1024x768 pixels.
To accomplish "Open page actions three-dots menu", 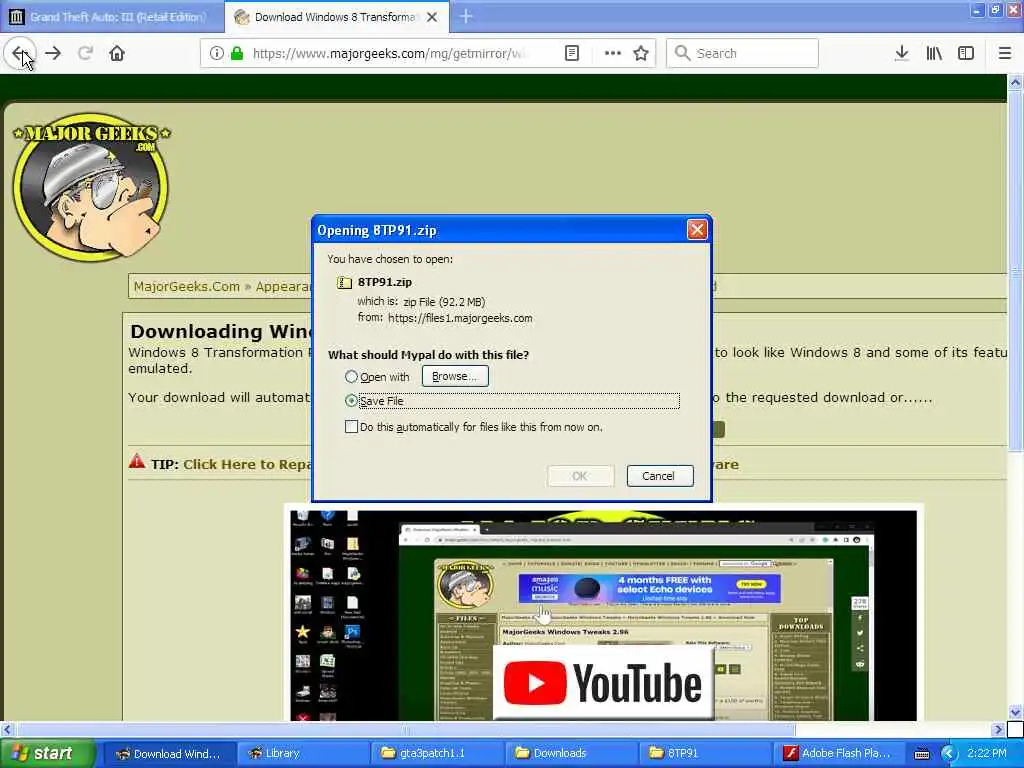I will [613, 54].
